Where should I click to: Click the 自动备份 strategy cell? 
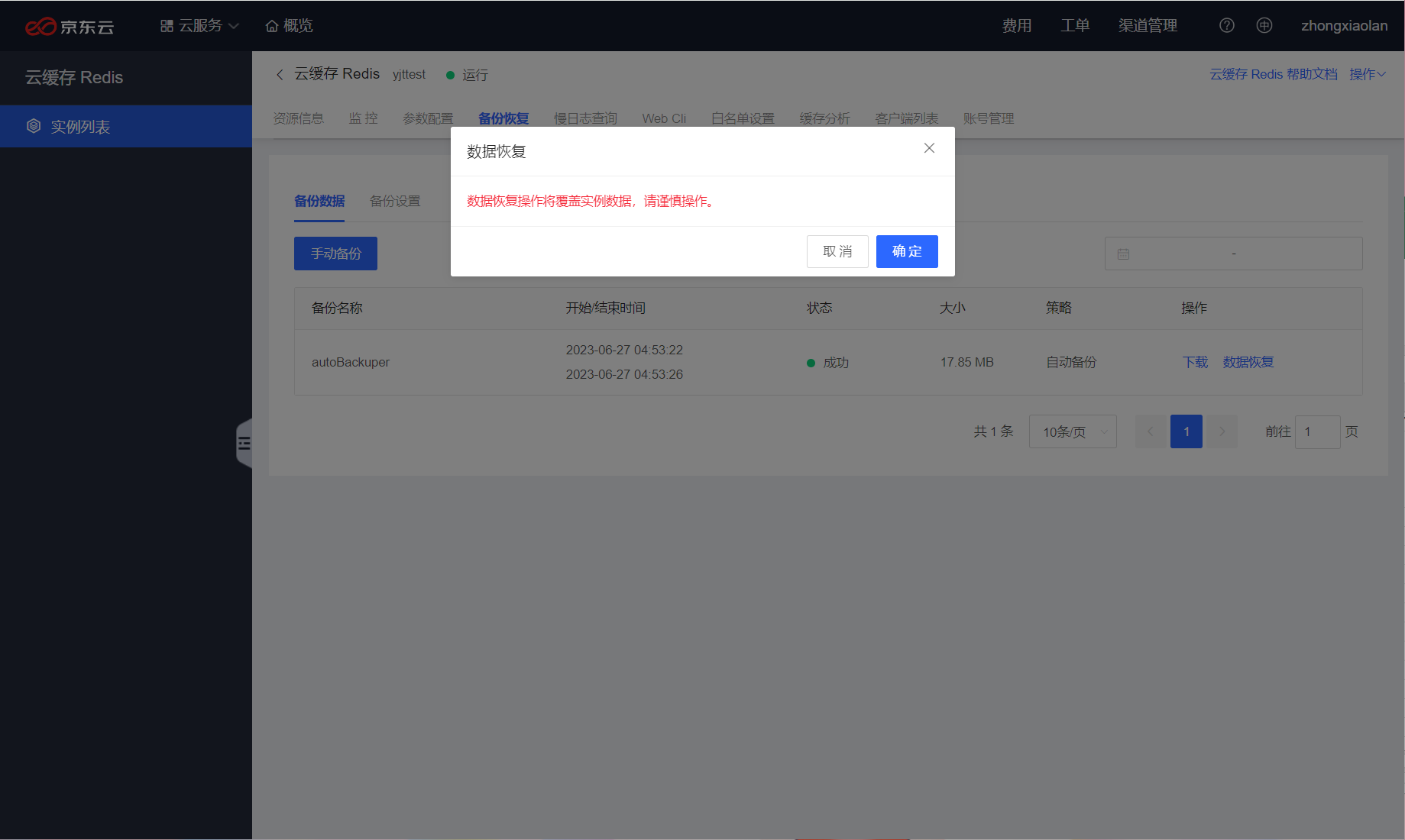click(1071, 362)
